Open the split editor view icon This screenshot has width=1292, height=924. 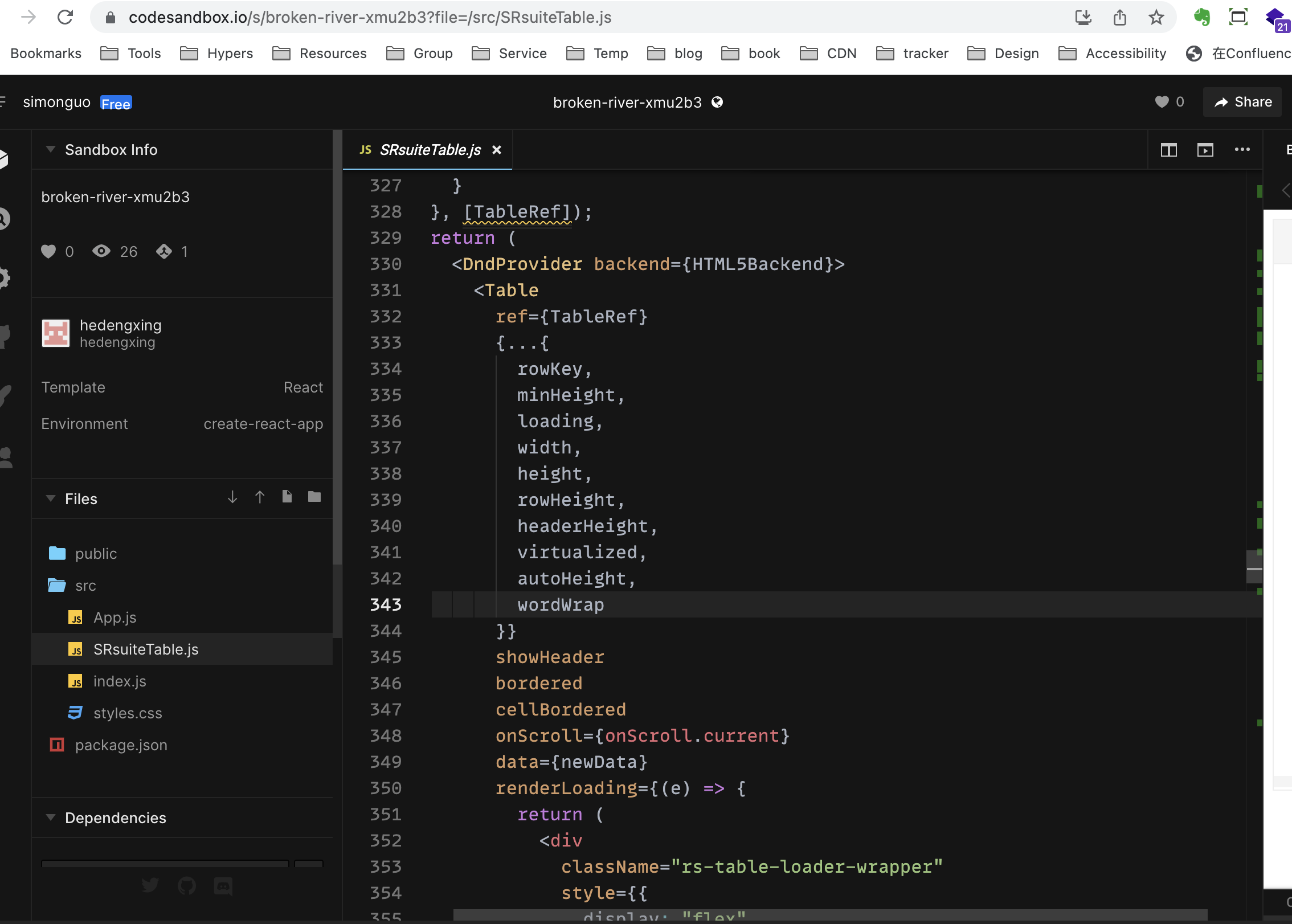tap(1168, 150)
